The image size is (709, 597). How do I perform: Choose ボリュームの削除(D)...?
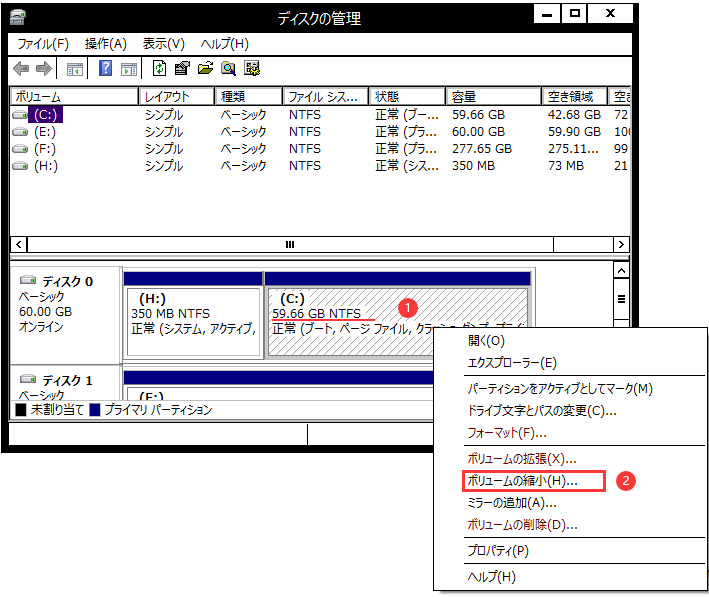pyautogui.click(x=522, y=525)
